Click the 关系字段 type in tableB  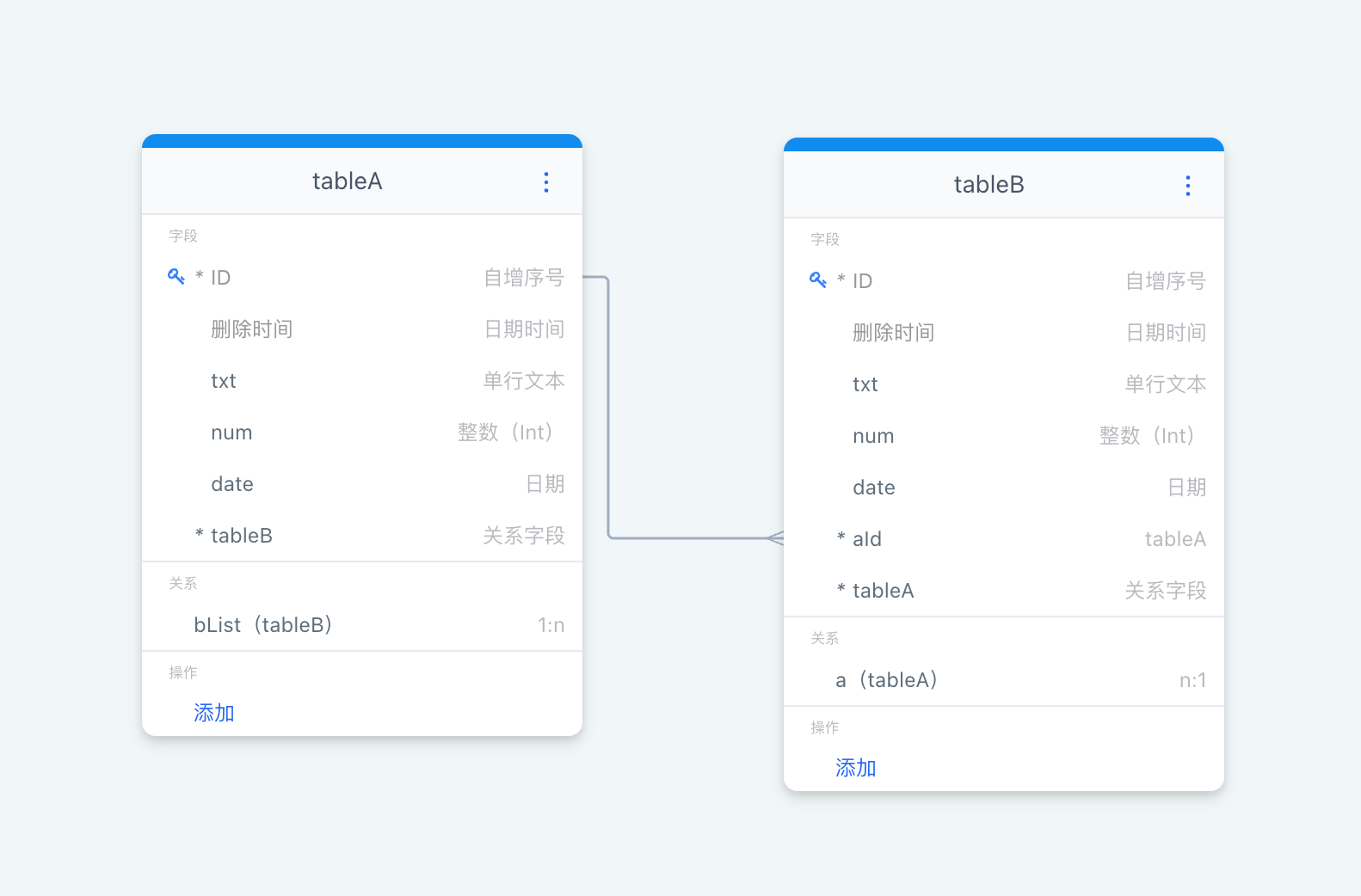(x=1166, y=591)
